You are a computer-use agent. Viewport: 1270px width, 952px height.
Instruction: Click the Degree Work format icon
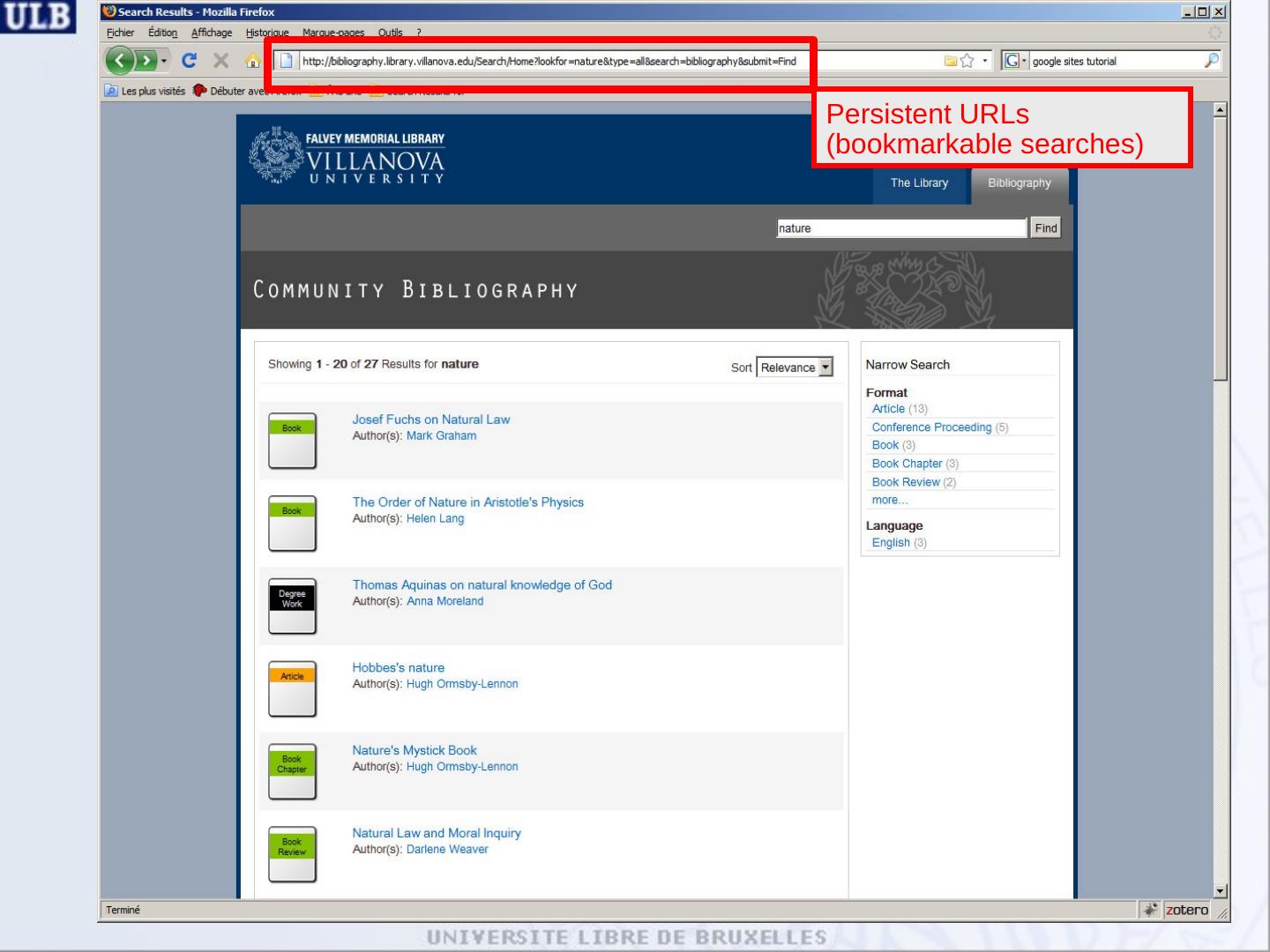pyautogui.click(x=292, y=606)
